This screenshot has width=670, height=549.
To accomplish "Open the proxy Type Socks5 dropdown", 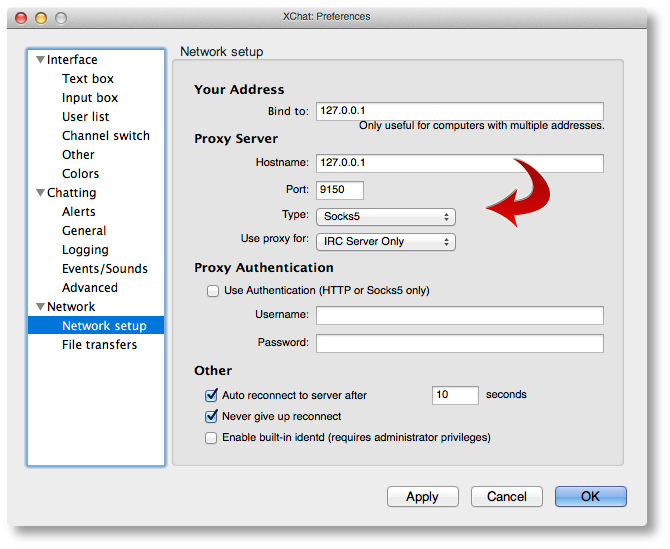I will point(386,217).
